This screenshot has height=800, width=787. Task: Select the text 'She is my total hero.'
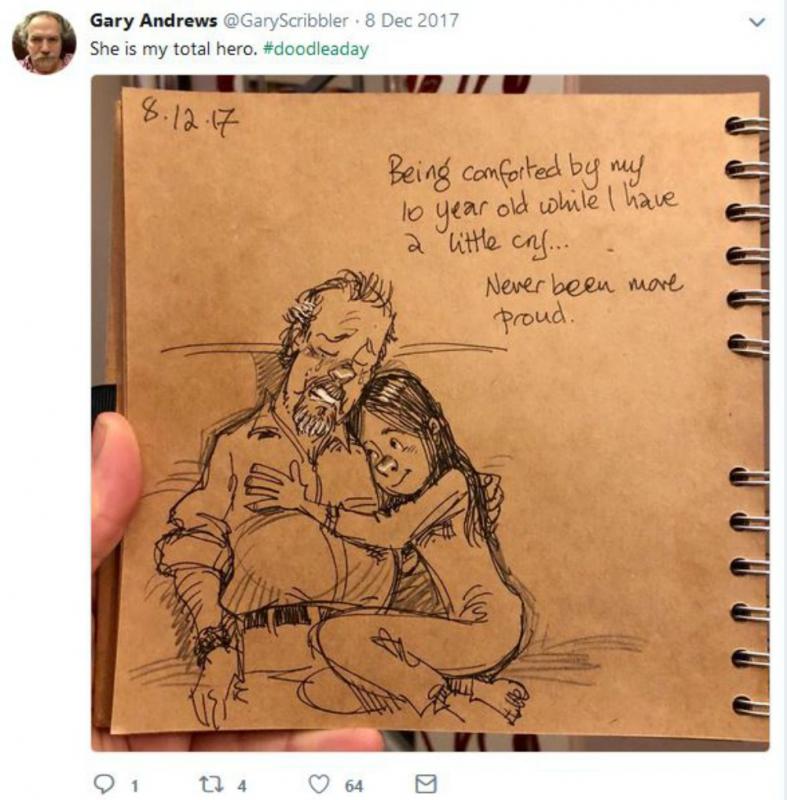173,49
